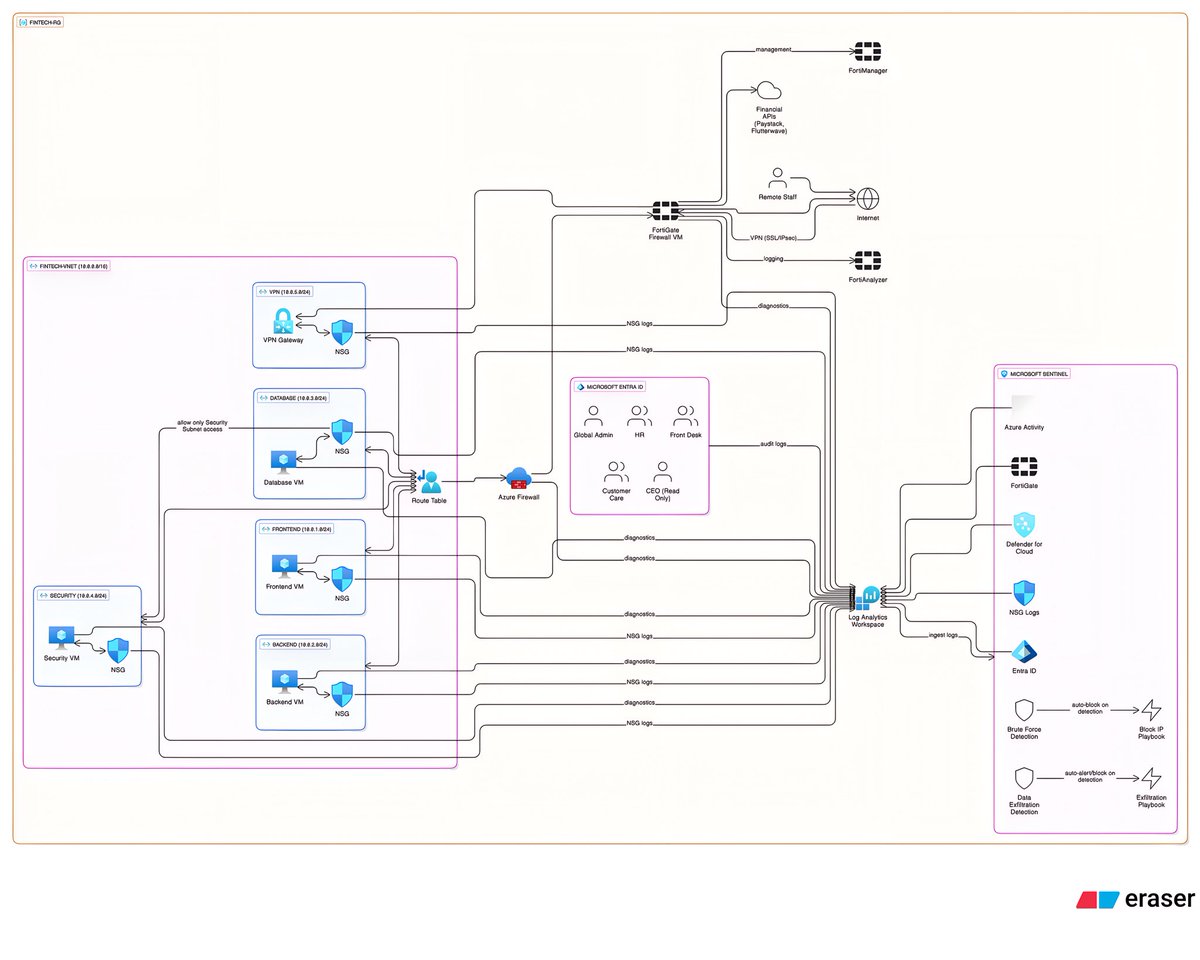
Task: Click the Customer Care group icon
Action: coord(617,471)
